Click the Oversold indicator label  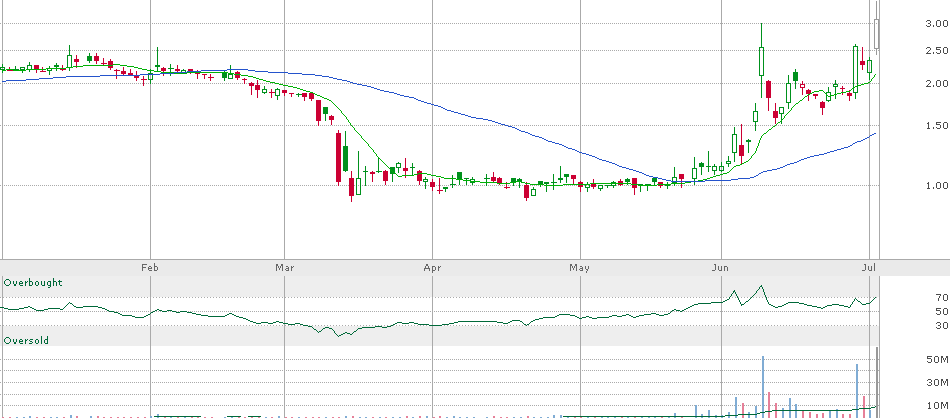tap(26, 341)
